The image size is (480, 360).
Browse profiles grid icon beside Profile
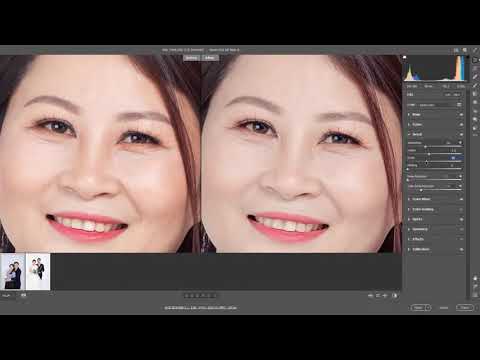459,105
